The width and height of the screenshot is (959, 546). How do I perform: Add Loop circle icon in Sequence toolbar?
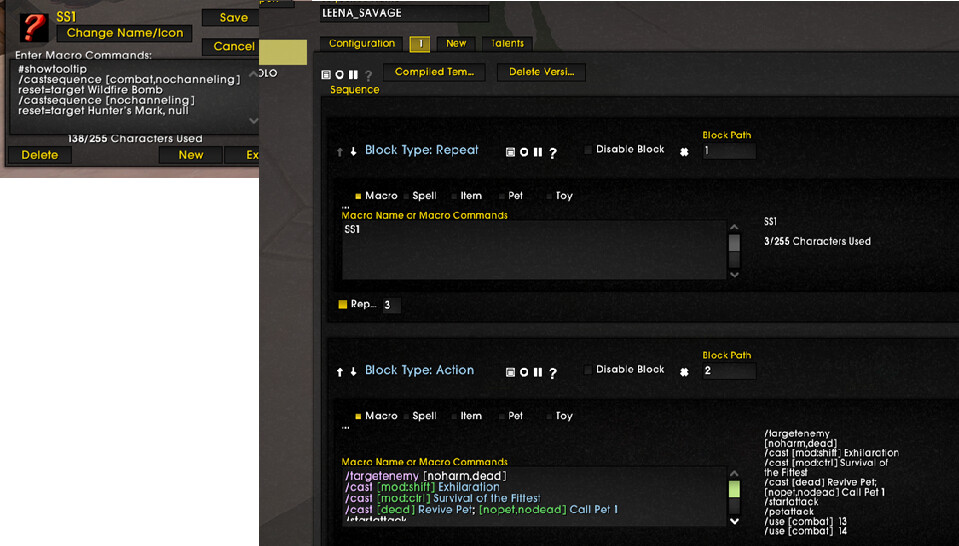[x=339, y=75]
